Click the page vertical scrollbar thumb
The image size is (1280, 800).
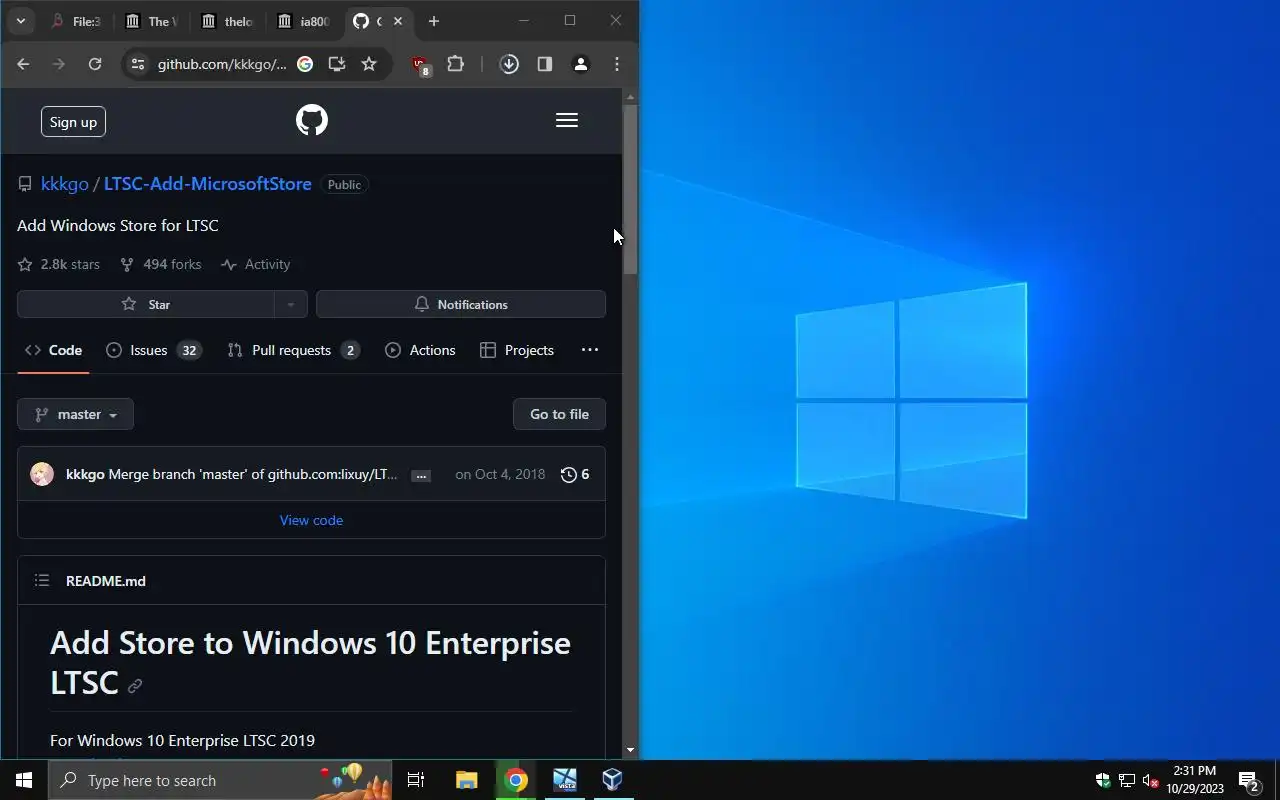tap(630, 190)
